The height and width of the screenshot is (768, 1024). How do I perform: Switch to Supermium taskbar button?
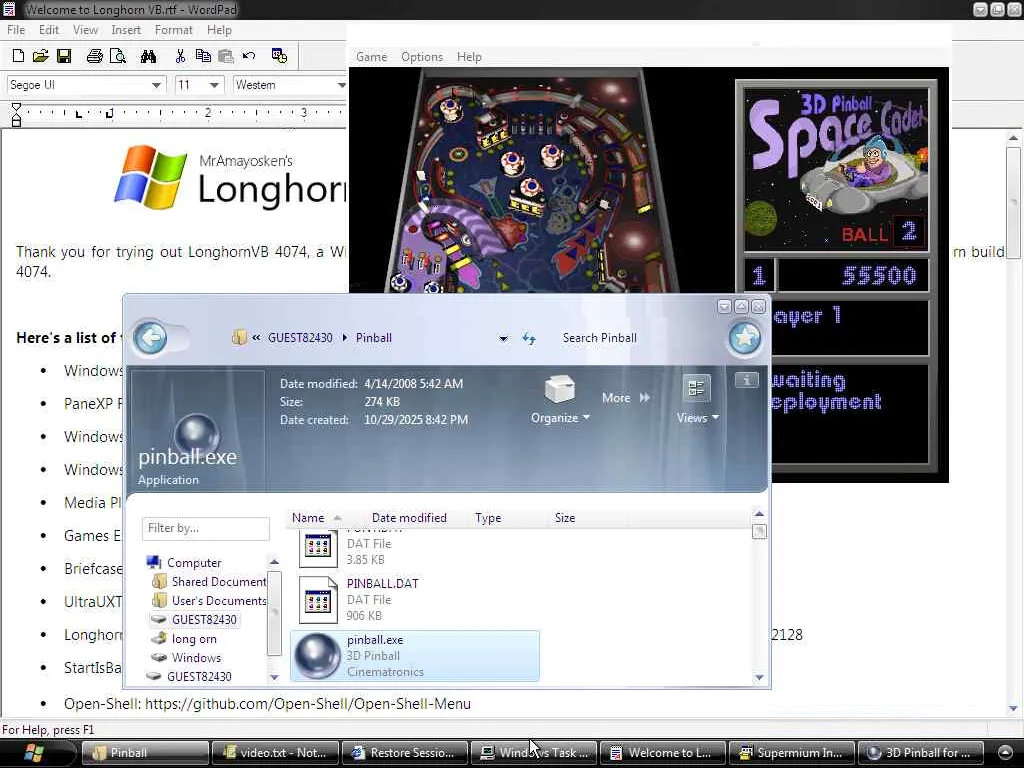[x=792, y=753]
